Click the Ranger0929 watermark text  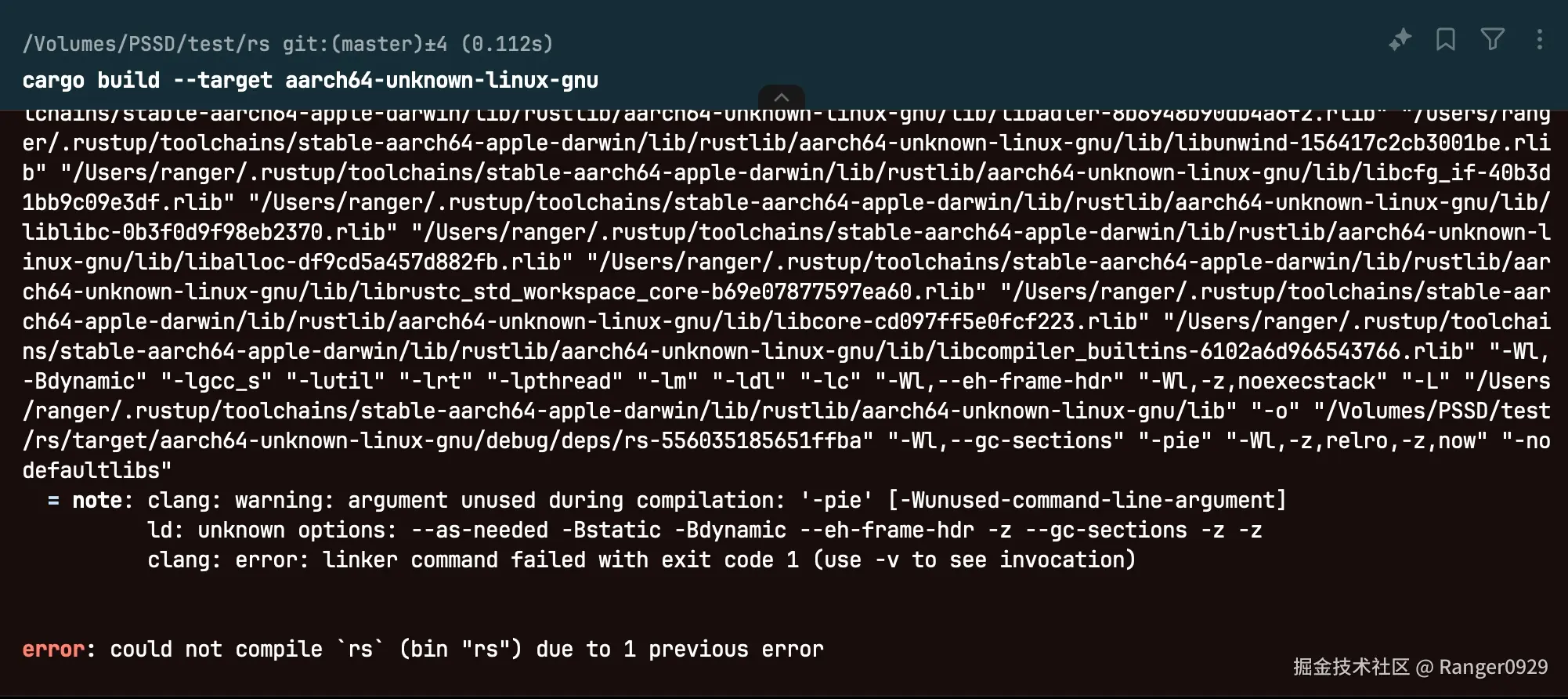[1493, 667]
